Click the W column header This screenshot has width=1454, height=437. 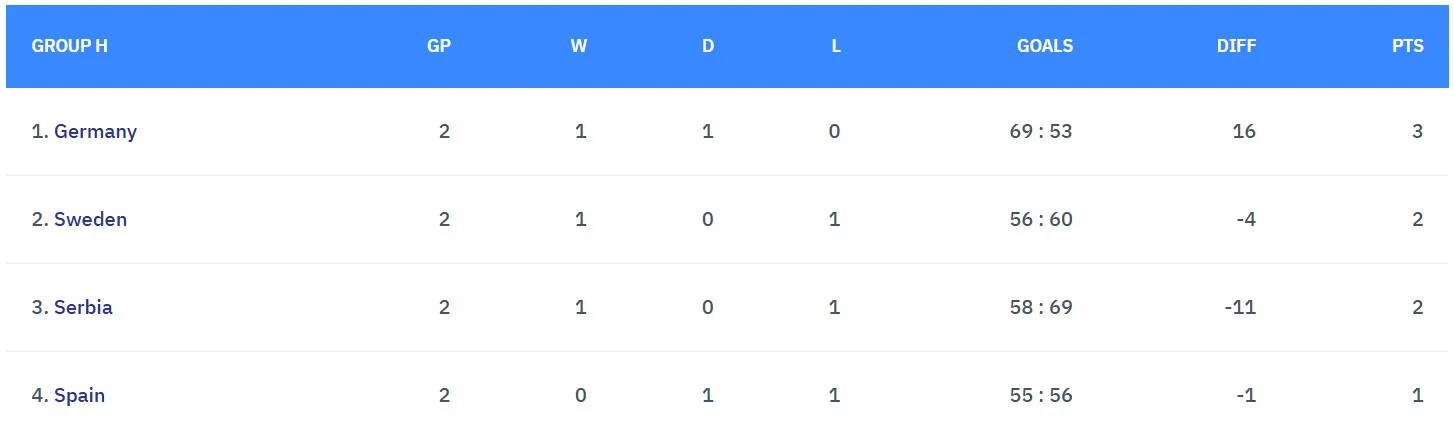tap(579, 46)
